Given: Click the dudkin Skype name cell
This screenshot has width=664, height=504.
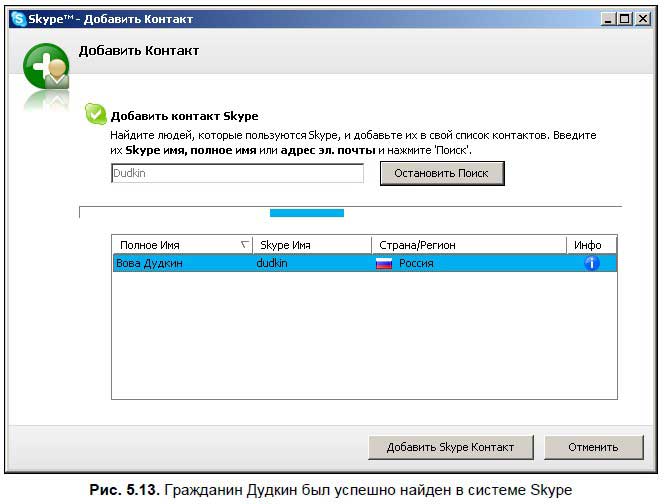Looking at the screenshot, I should [310, 264].
